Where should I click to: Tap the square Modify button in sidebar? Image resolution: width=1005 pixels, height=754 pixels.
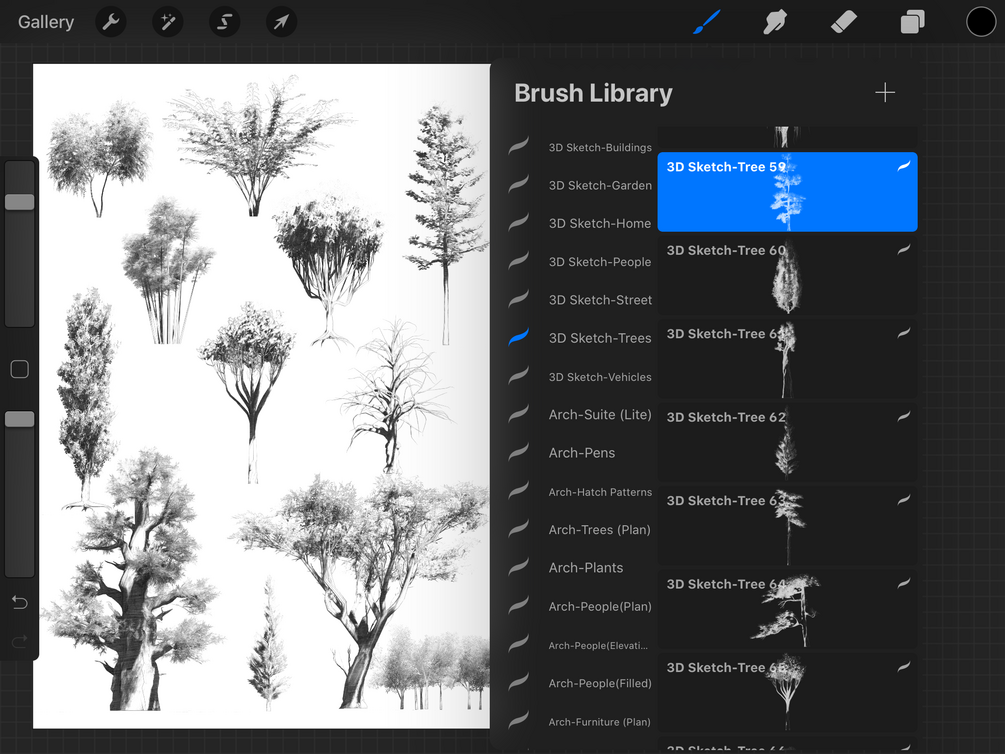(20, 369)
